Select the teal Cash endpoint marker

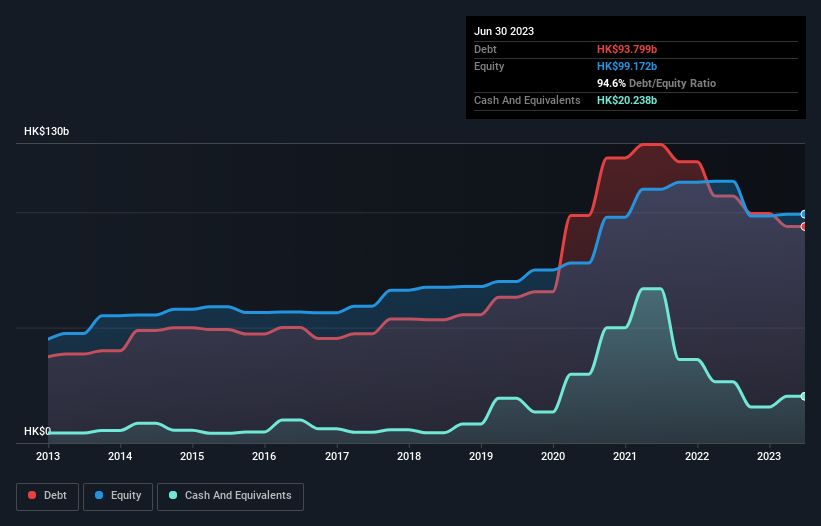click(804, 396)
